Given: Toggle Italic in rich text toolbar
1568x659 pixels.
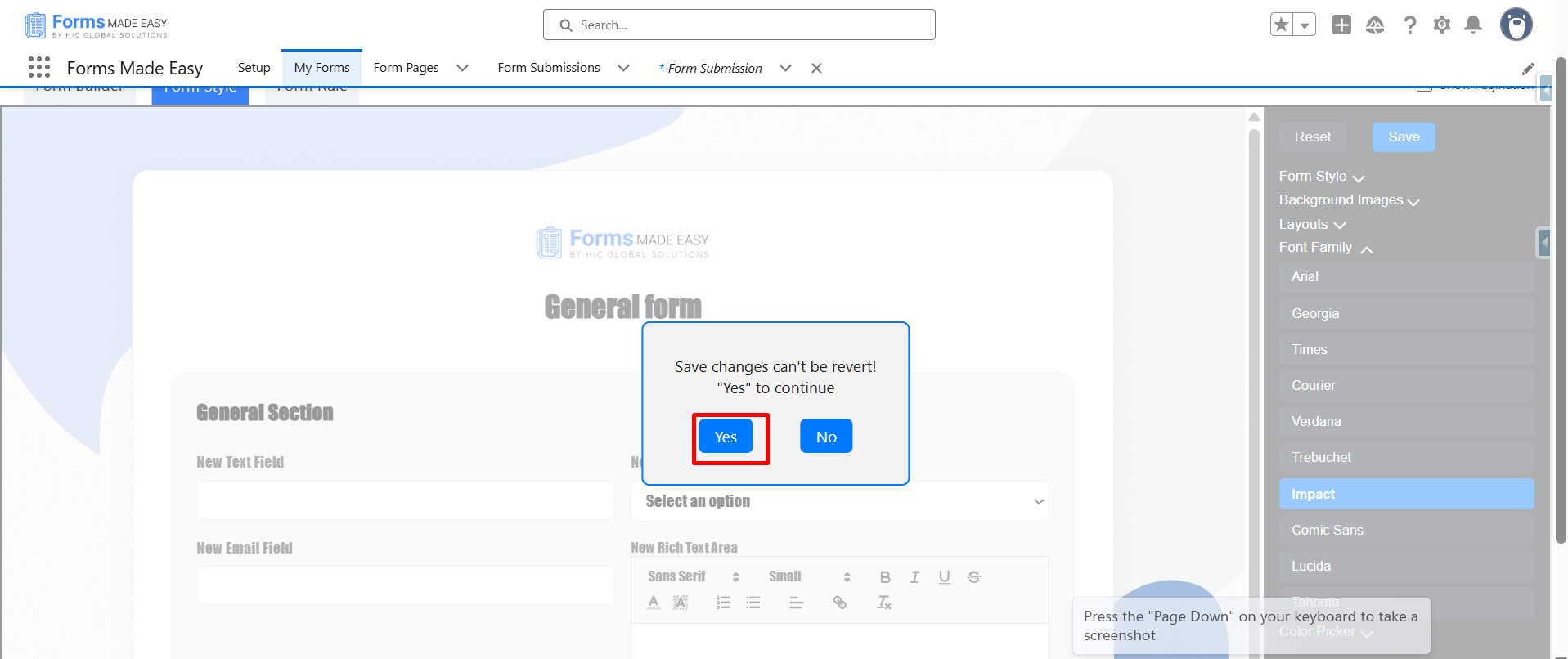Looking at the screenshot, I should tap(914, 577).
